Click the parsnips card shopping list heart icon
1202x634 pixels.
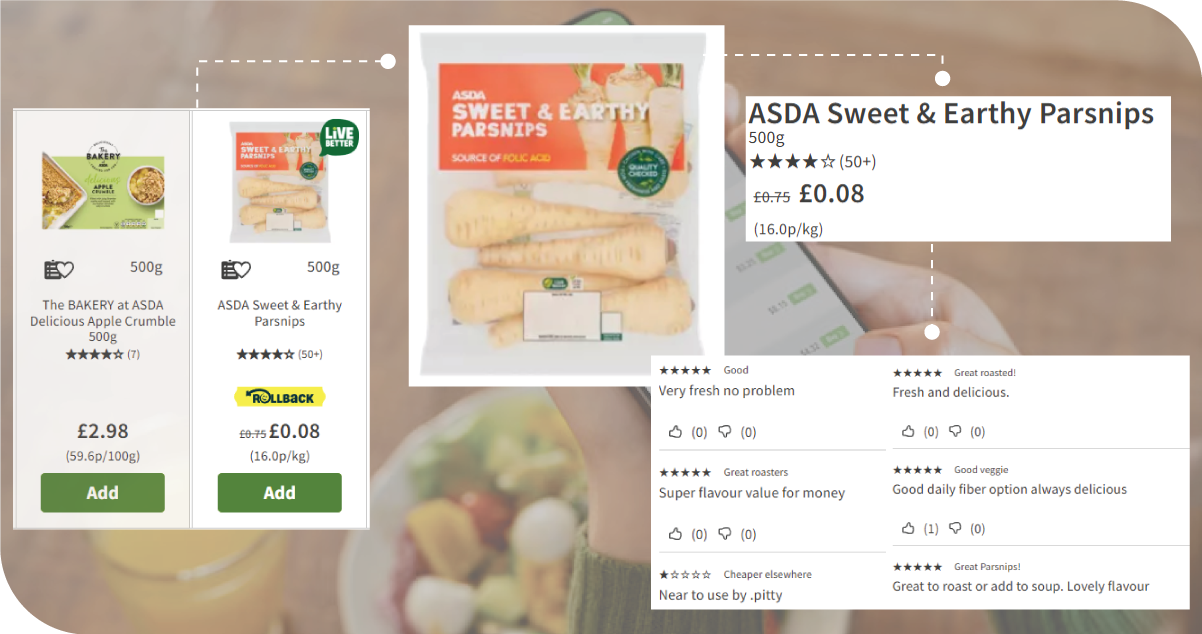(236, 269)
